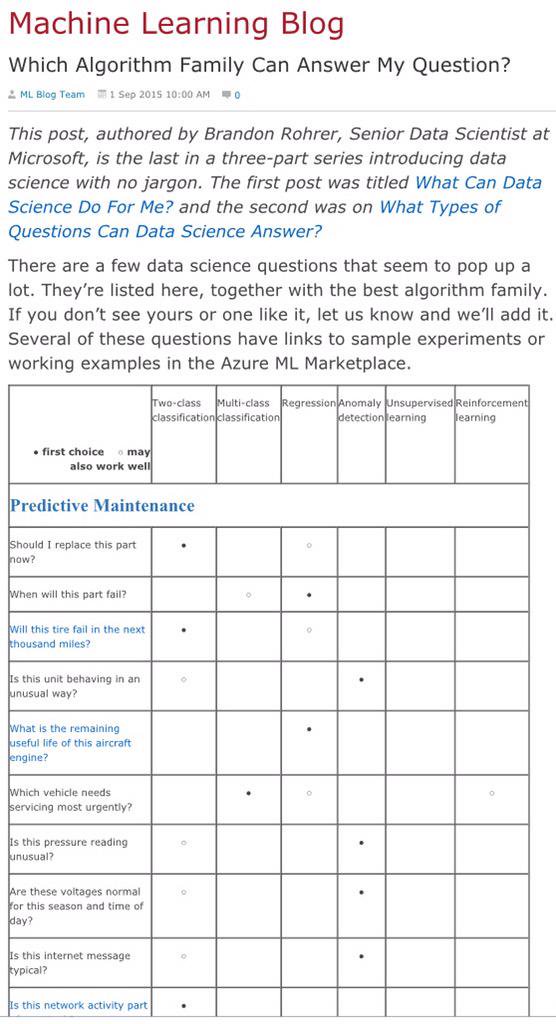Click the Regression dot for part fail row
The height and width of the screenshot is (1024, 556).
click(309, 595)
